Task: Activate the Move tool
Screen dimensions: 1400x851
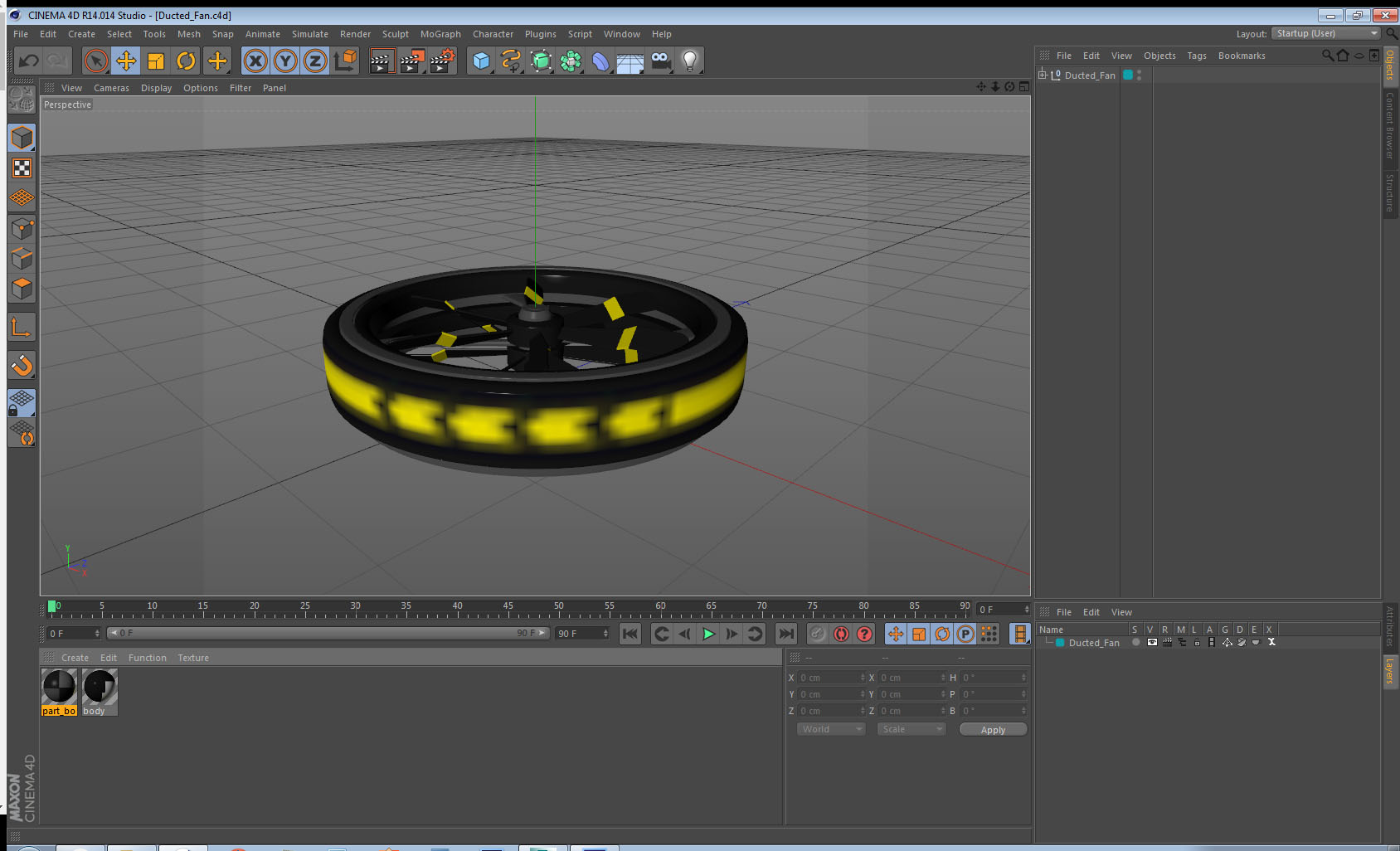Action: click(x=126, y=61)
